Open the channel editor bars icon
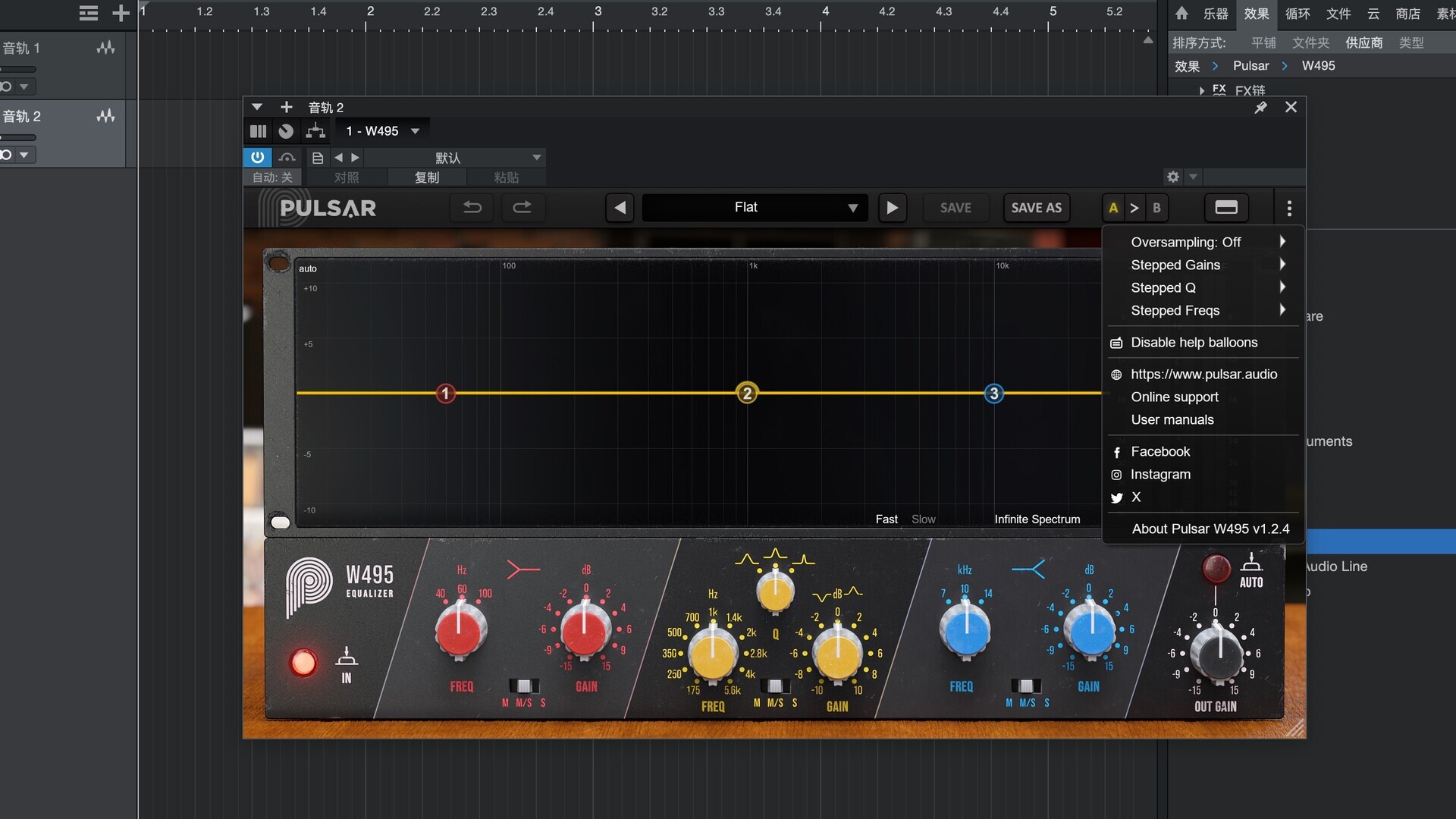This screenshot has width=1456, height=819. coord(259,131)
